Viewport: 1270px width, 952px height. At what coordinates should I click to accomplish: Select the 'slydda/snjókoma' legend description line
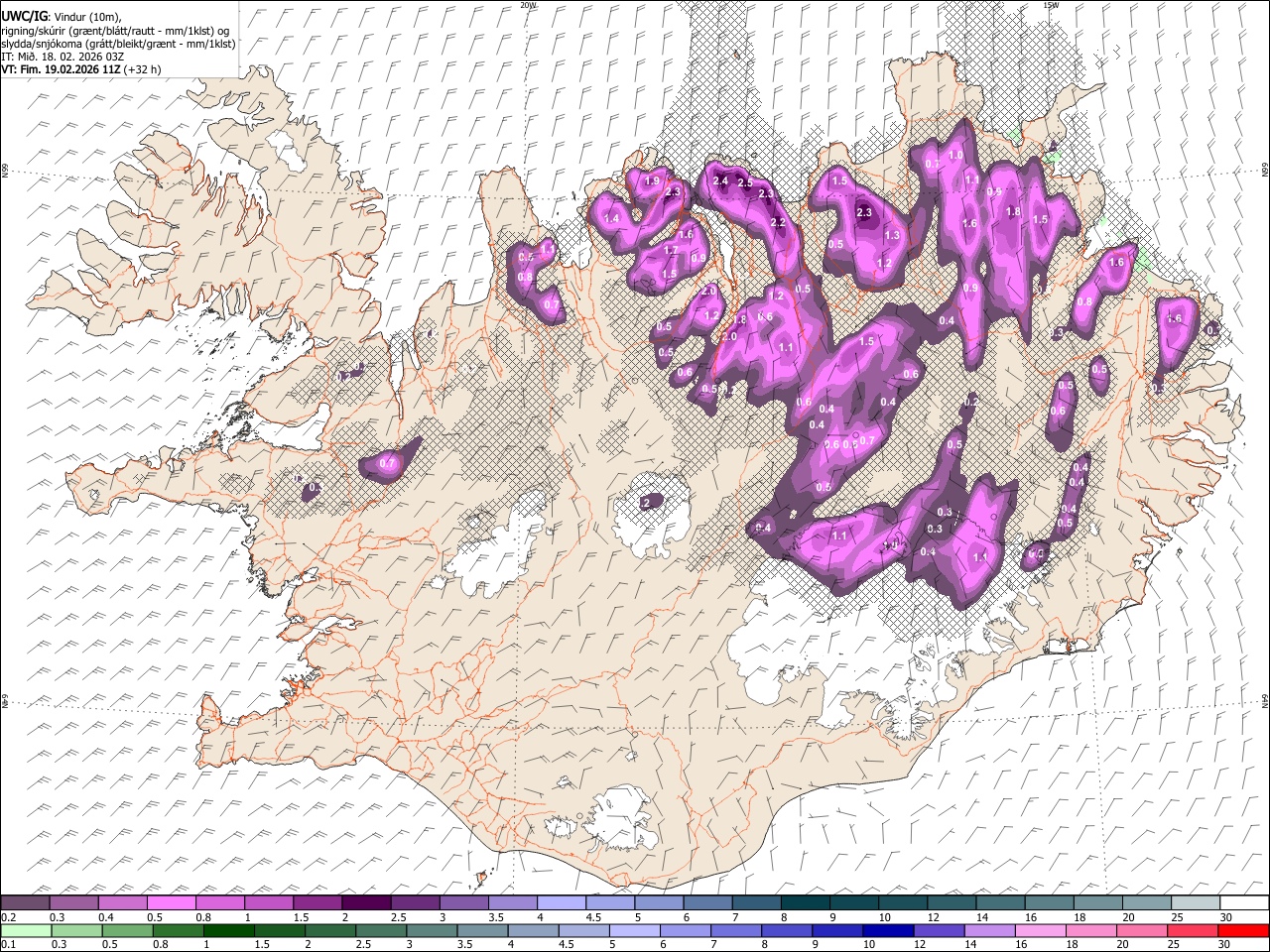[x=119, y=44]
